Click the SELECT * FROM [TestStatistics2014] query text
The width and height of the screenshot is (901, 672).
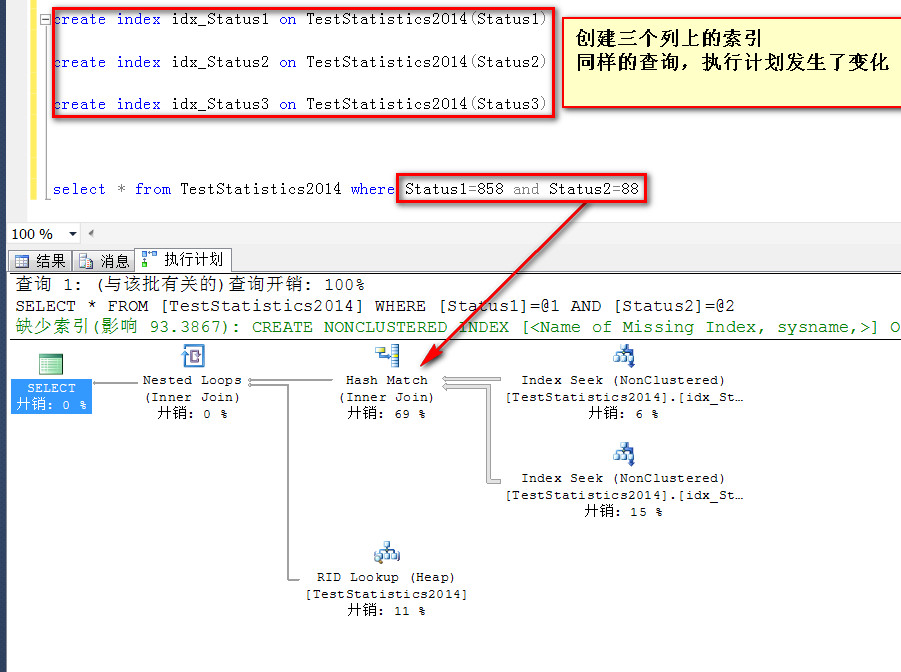tap(375, 306)
